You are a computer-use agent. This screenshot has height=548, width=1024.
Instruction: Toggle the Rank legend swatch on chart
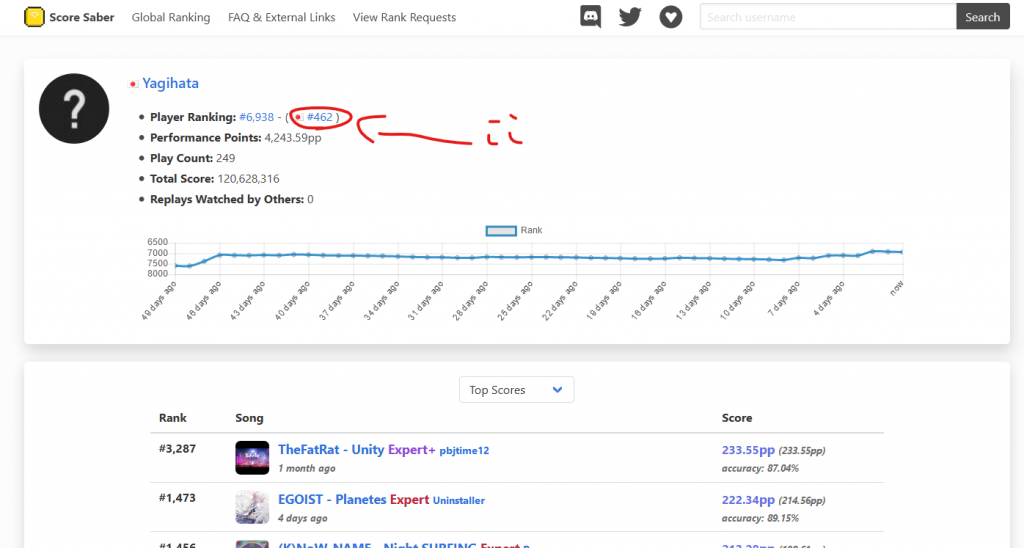click(x=501, y=231)
